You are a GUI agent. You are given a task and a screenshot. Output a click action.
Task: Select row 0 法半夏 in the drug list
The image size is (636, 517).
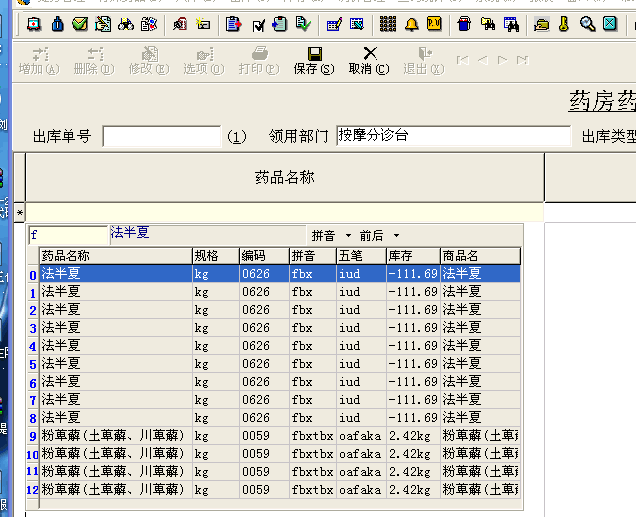coord(115,273)
